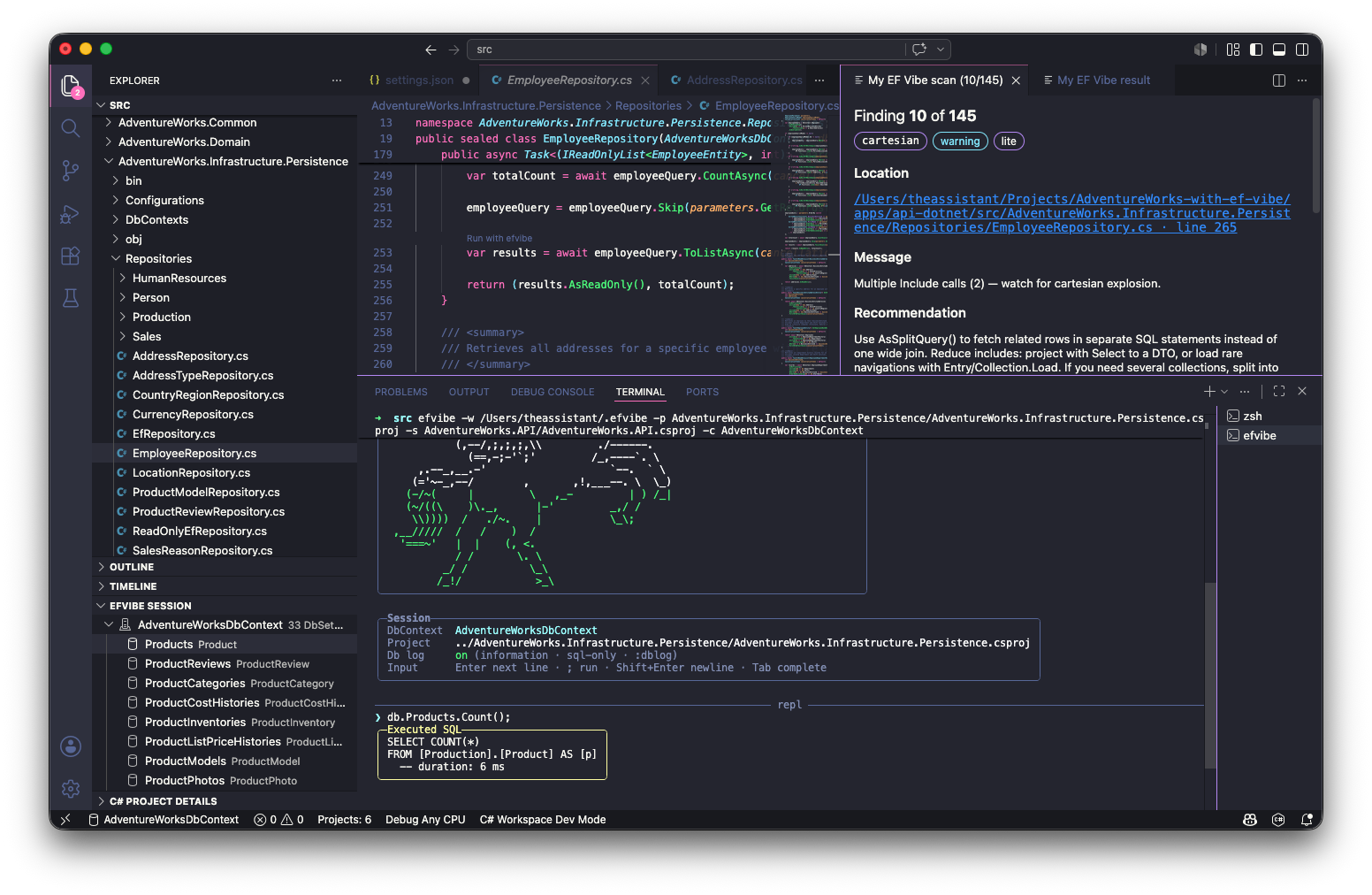Open the EmployeeRepository.cs line 265 location link
Screen dimensions: 1372x895
(1071, 213)
